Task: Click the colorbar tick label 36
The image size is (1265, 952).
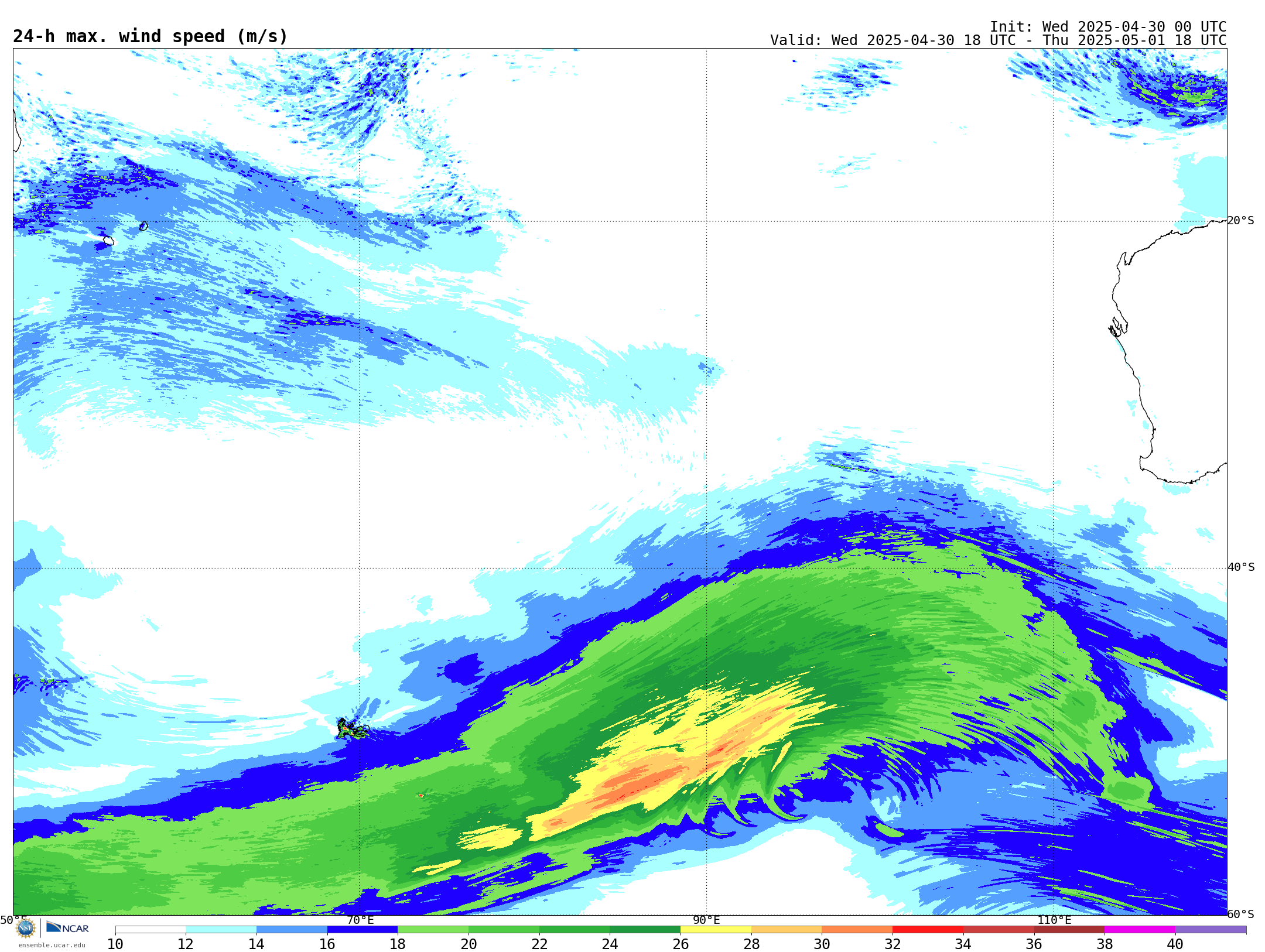Action: (x=1034, y=944)
